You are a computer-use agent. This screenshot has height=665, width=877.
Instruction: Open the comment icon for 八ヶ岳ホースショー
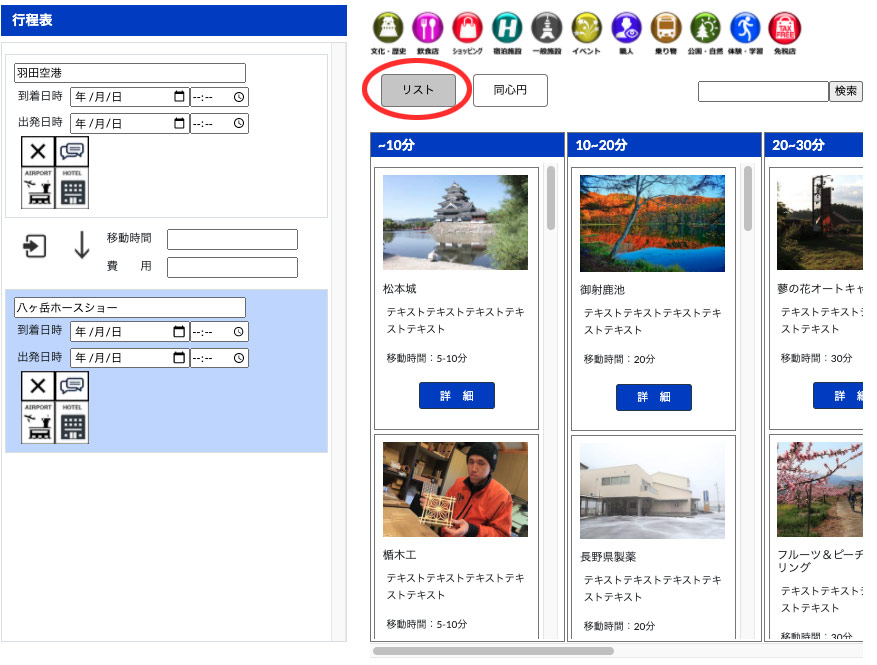(x=72, y=386)
